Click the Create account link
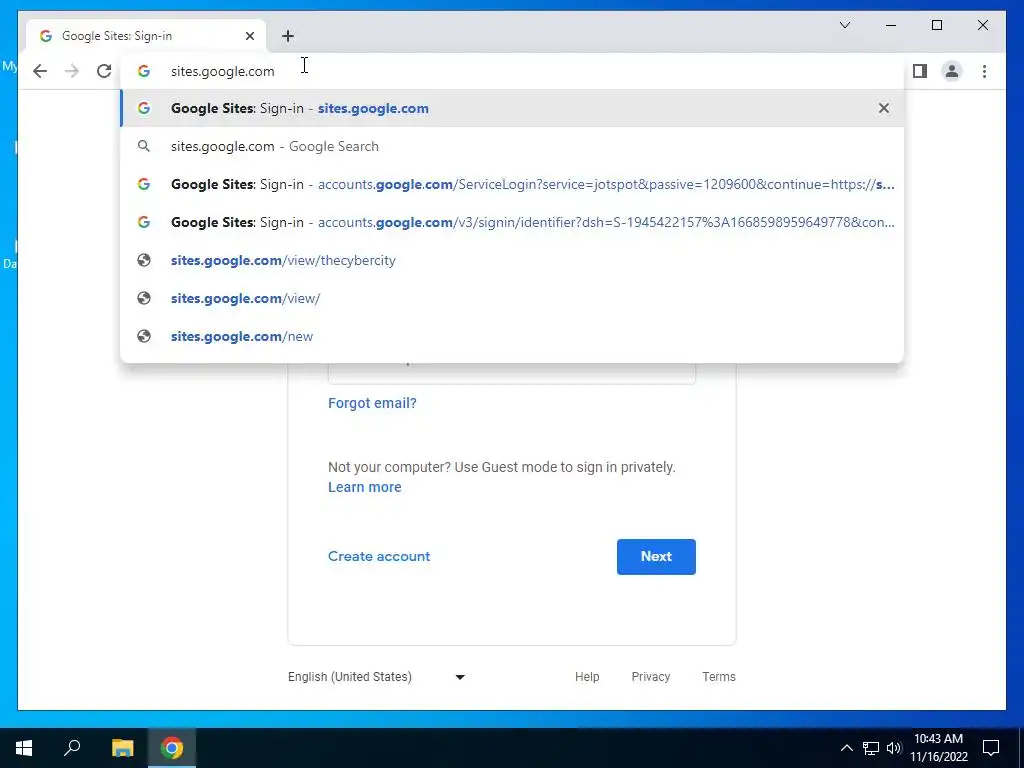Image resolution: width=1024 pixels, height=768 pixels. tap(379, 556)
